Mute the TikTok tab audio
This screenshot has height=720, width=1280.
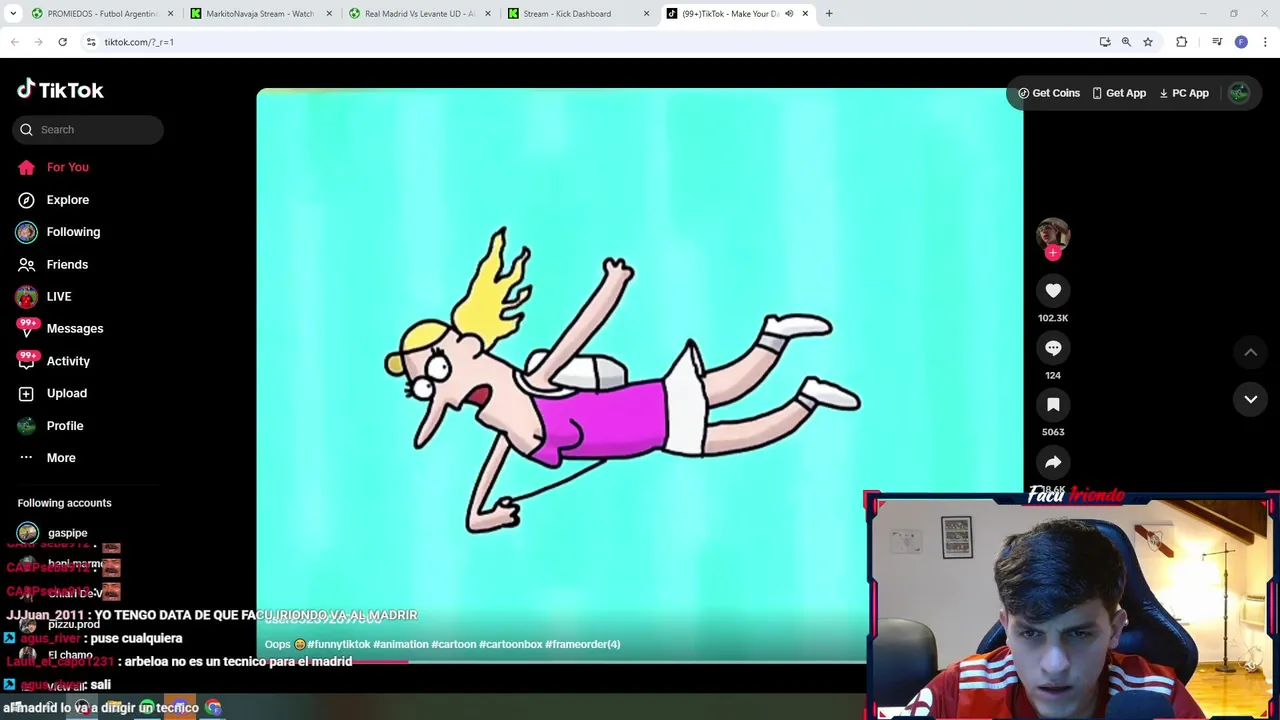click(789, 14)
